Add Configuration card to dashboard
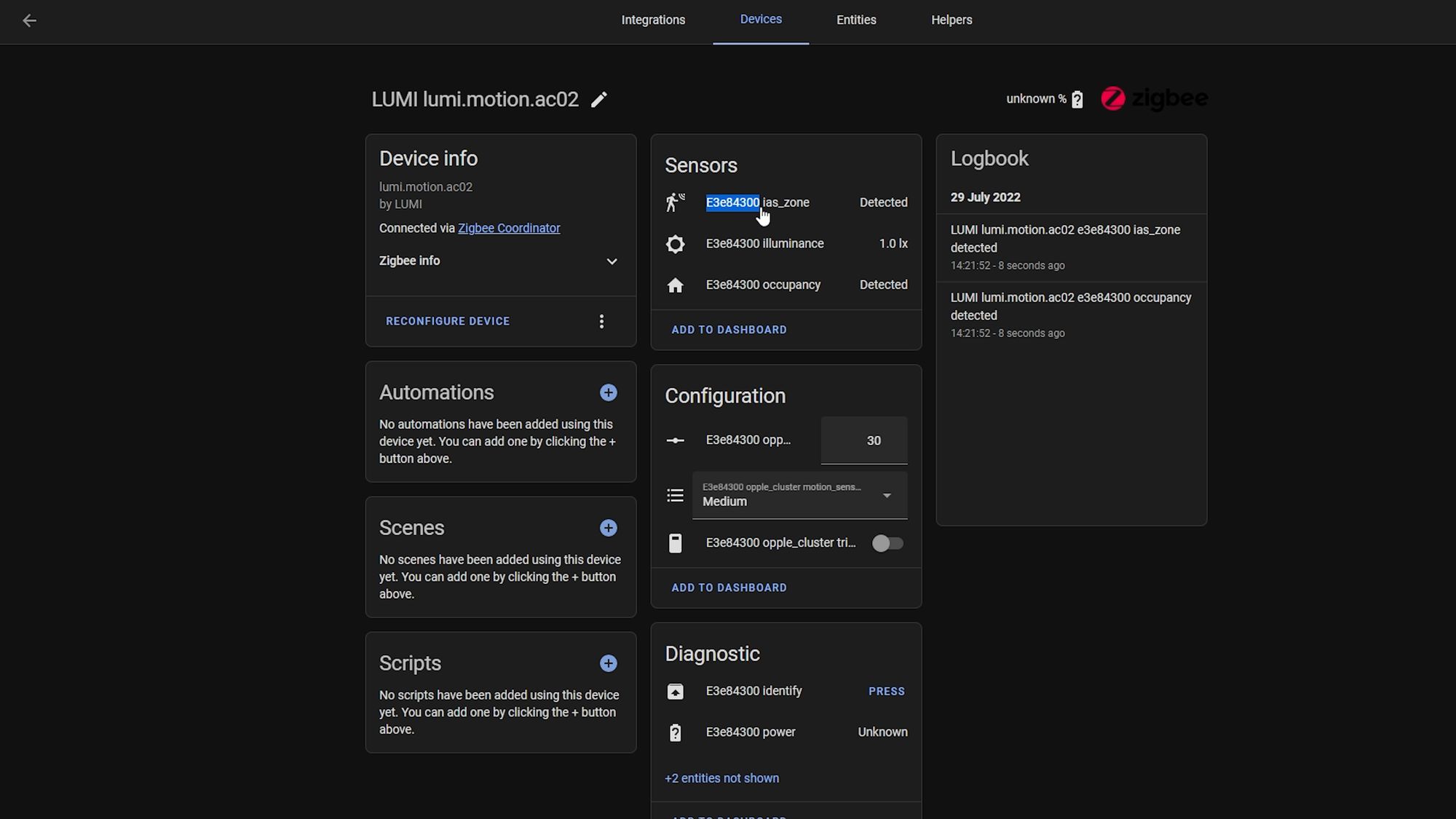This screenshot has height=819, width=1456. [x=729, y=587]
